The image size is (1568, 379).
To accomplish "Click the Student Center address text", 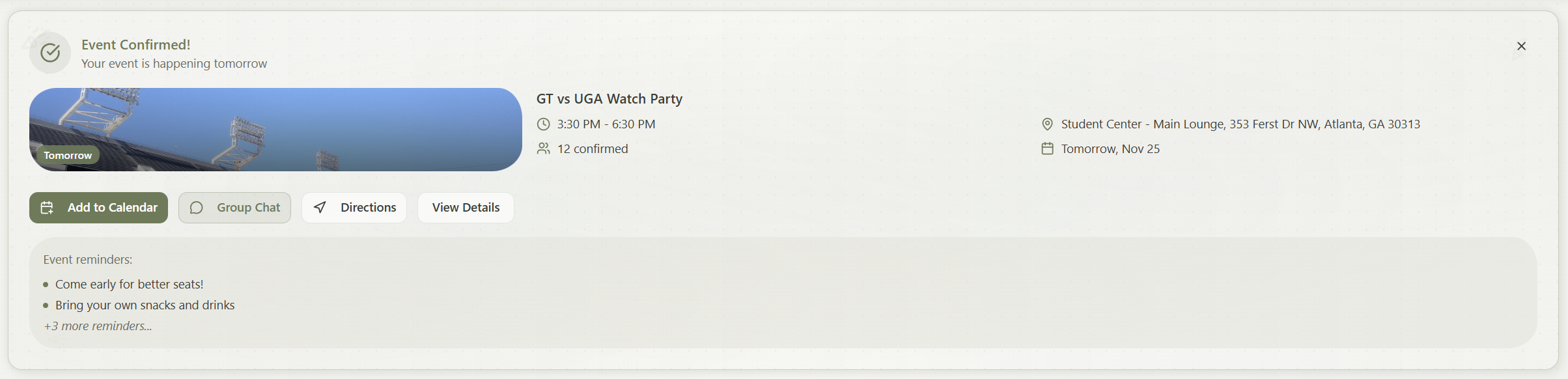I will 1240,124.
